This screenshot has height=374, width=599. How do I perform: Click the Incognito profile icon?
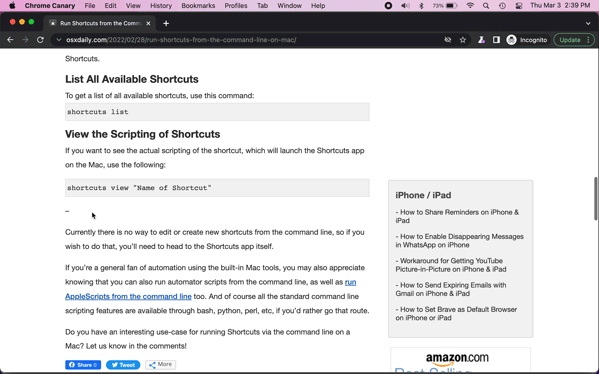(x=511, y=40)
